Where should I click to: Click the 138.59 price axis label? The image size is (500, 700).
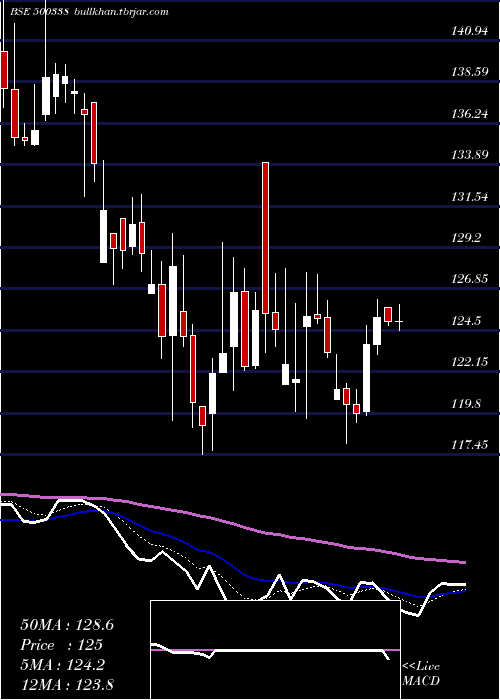469,72
